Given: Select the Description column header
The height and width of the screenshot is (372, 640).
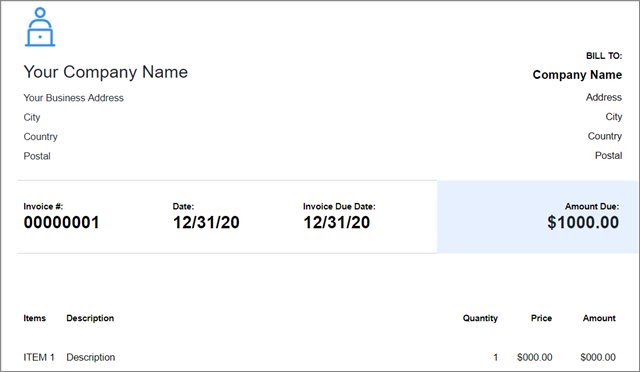Looking at the screenshot, I should [x=90, y=318].
